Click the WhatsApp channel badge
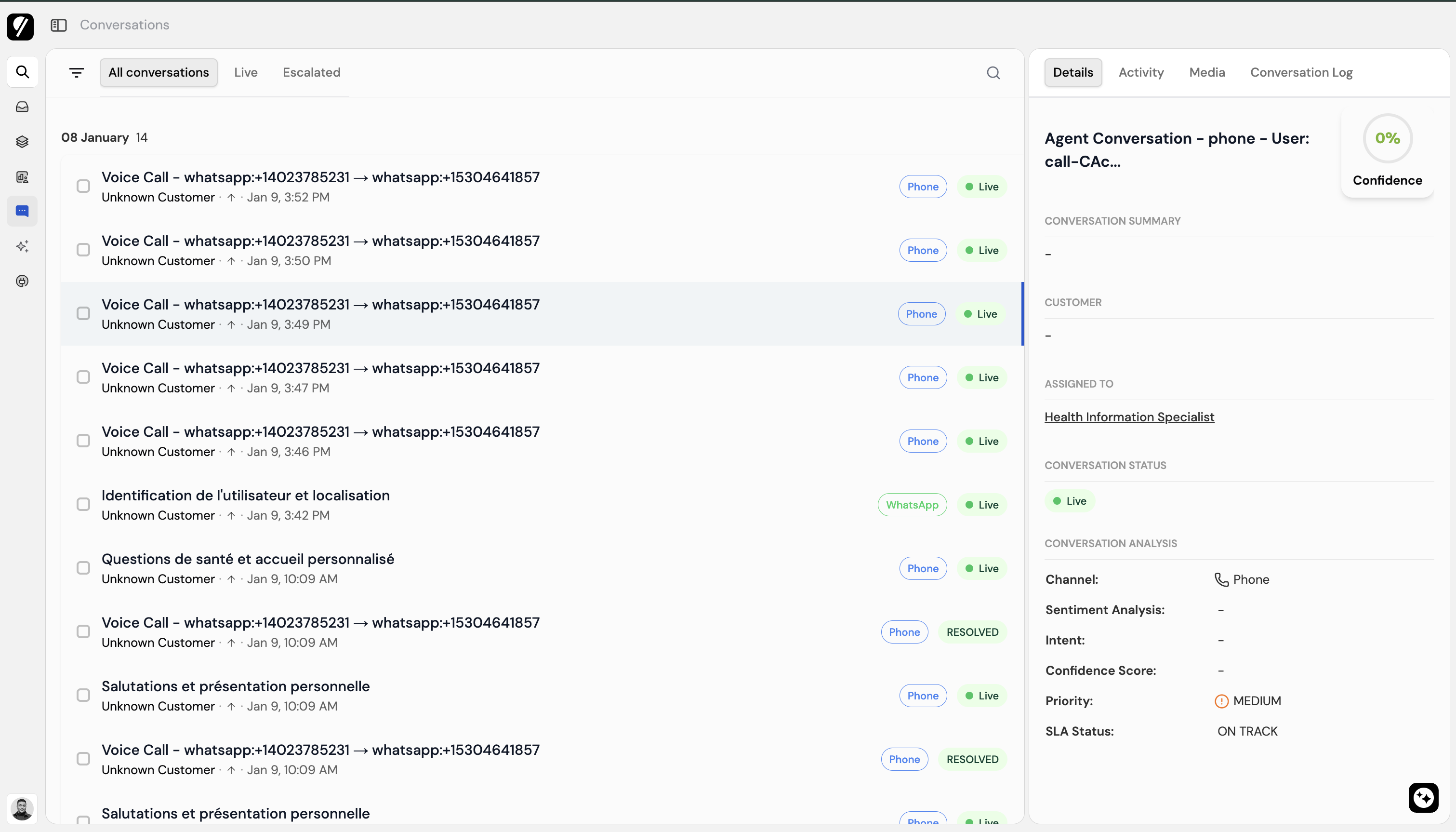The image size is (1456, 832). (x=912, y=505)
